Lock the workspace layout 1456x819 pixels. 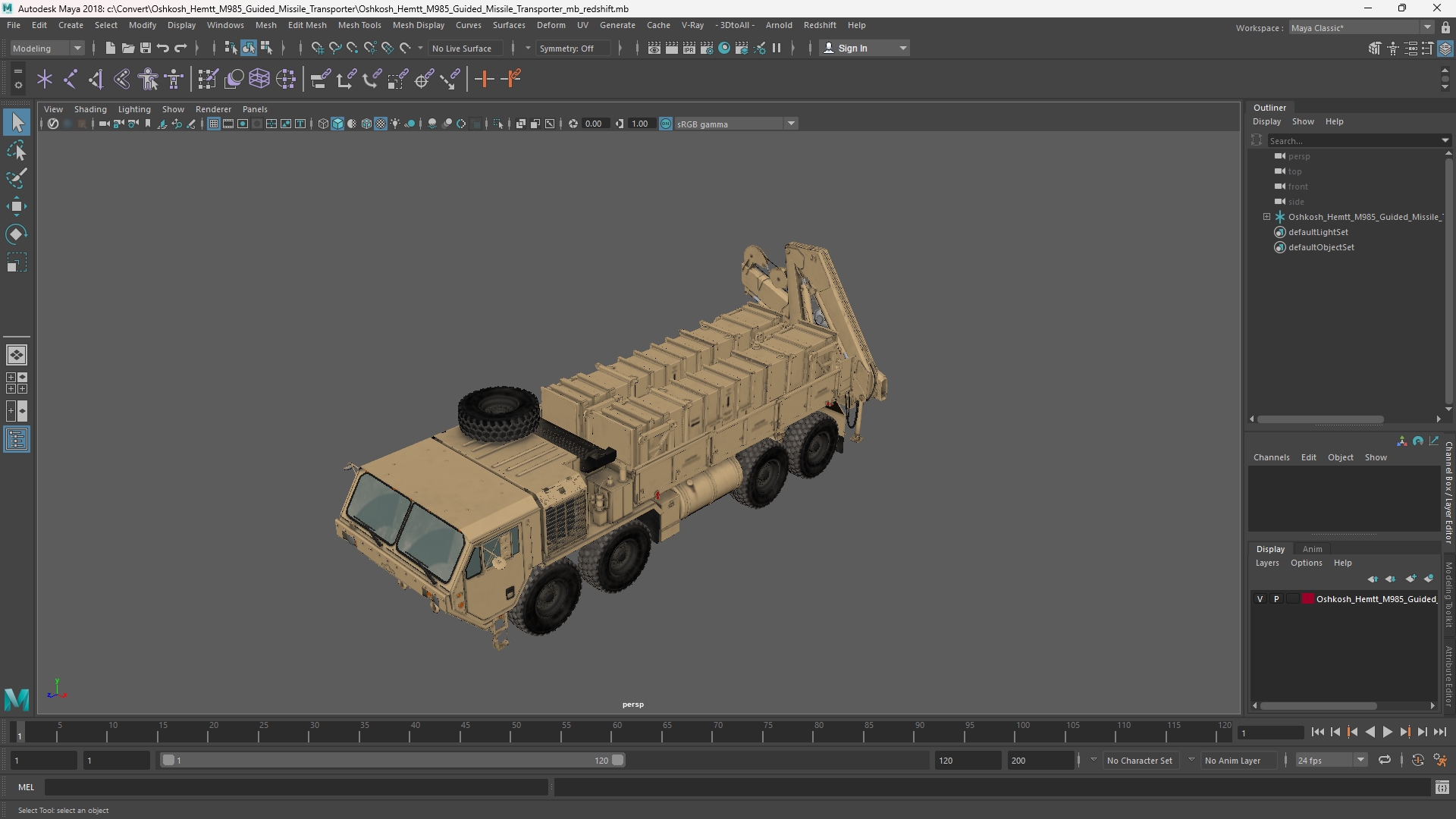(x=1445, y=27)
